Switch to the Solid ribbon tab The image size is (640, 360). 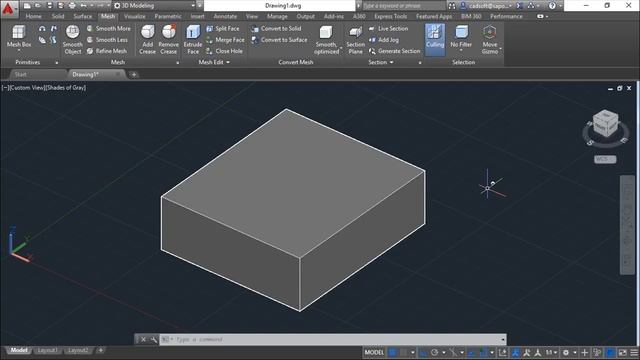click(58, 16)
